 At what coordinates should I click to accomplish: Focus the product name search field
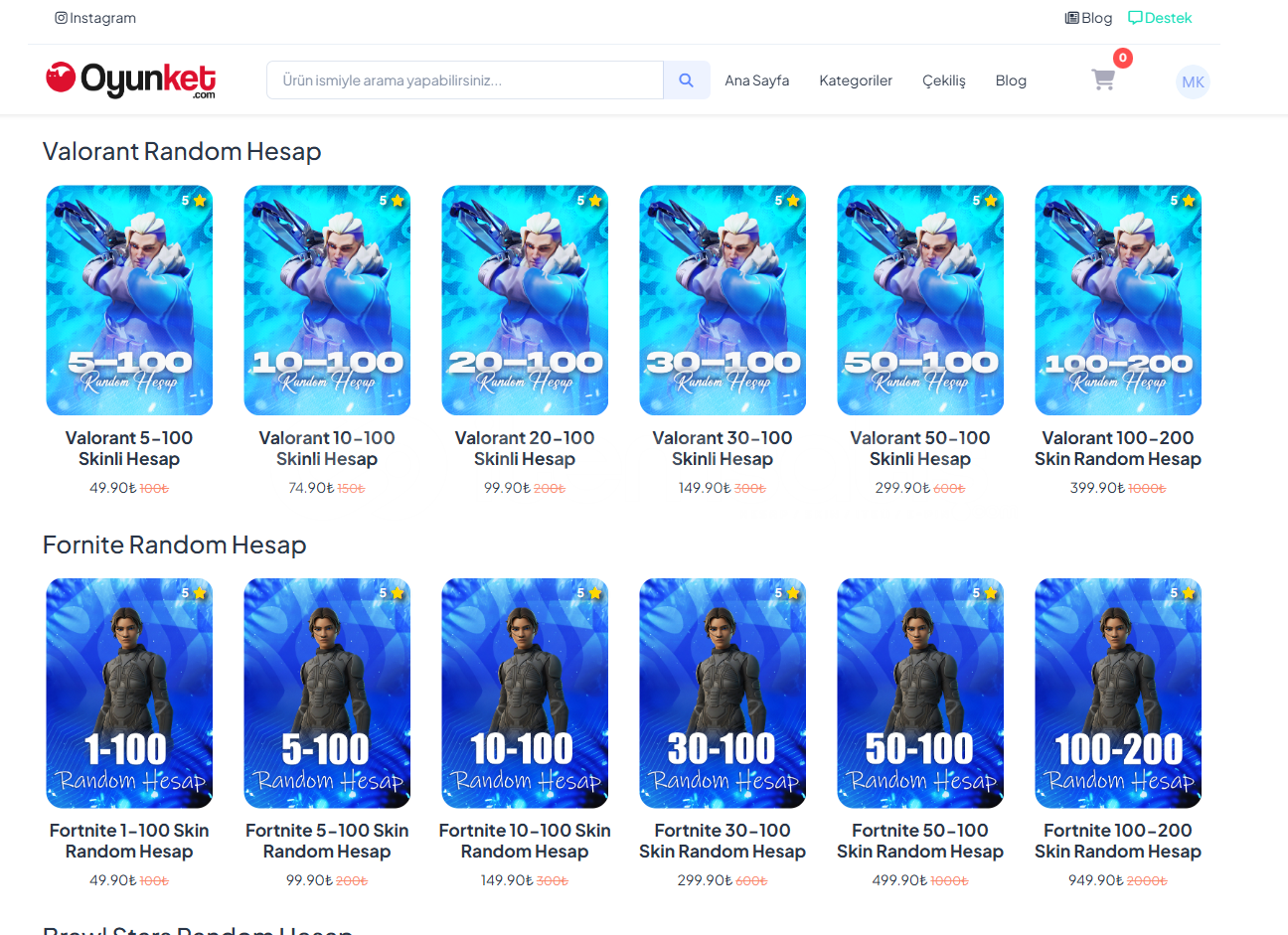(x=464, y=80)
